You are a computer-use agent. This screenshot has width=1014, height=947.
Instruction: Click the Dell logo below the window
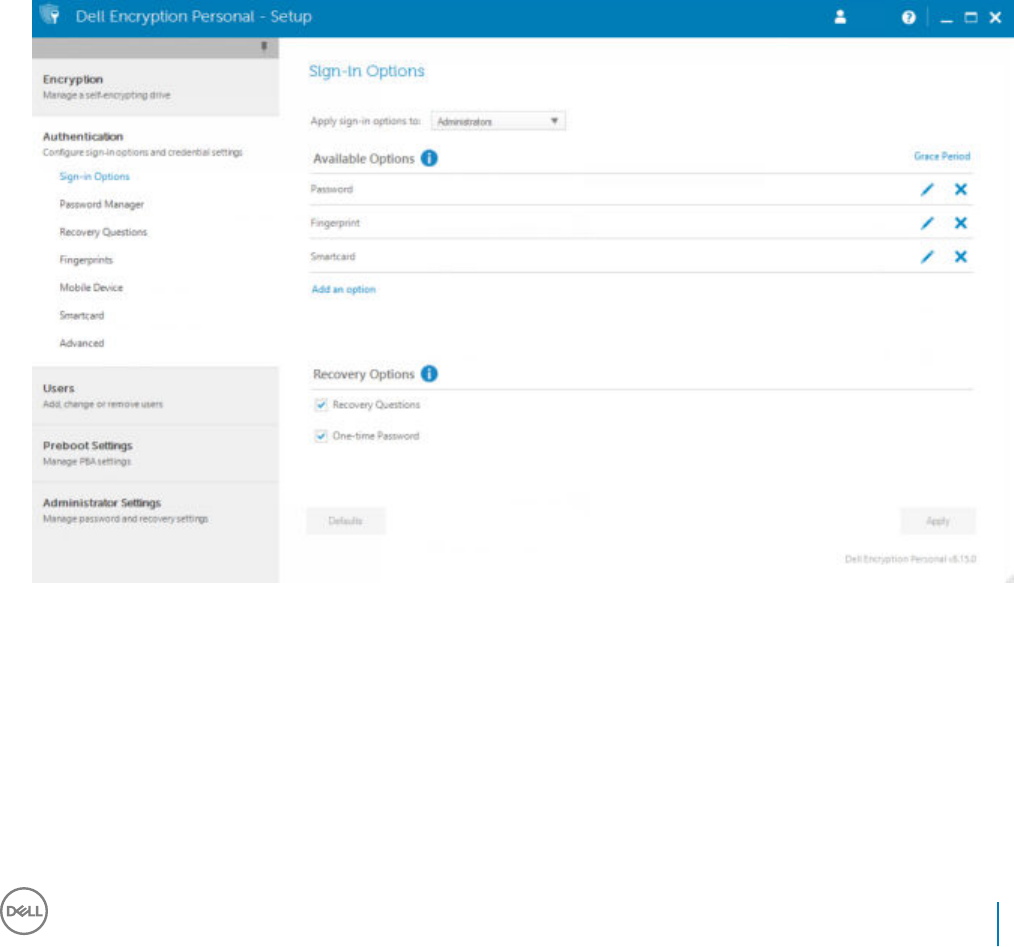click(x=24, y=911)
